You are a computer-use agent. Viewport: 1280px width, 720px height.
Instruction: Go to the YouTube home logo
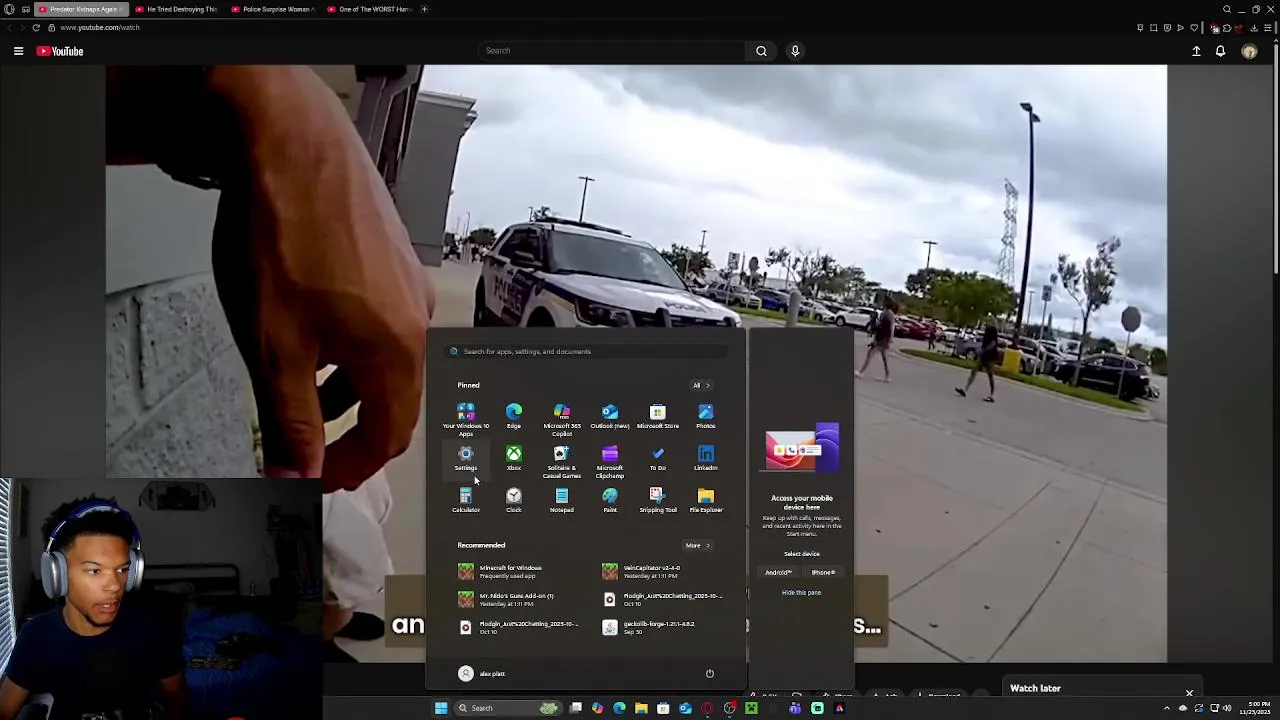coord(60,51)
